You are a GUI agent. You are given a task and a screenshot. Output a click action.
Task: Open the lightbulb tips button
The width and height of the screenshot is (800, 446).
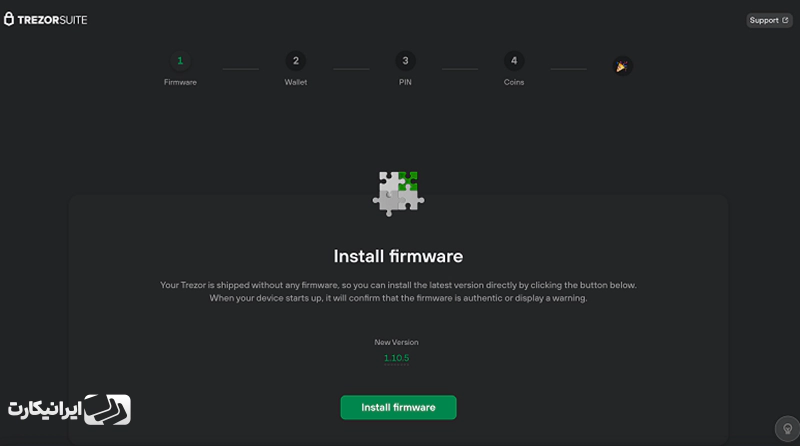pos(787,428)
